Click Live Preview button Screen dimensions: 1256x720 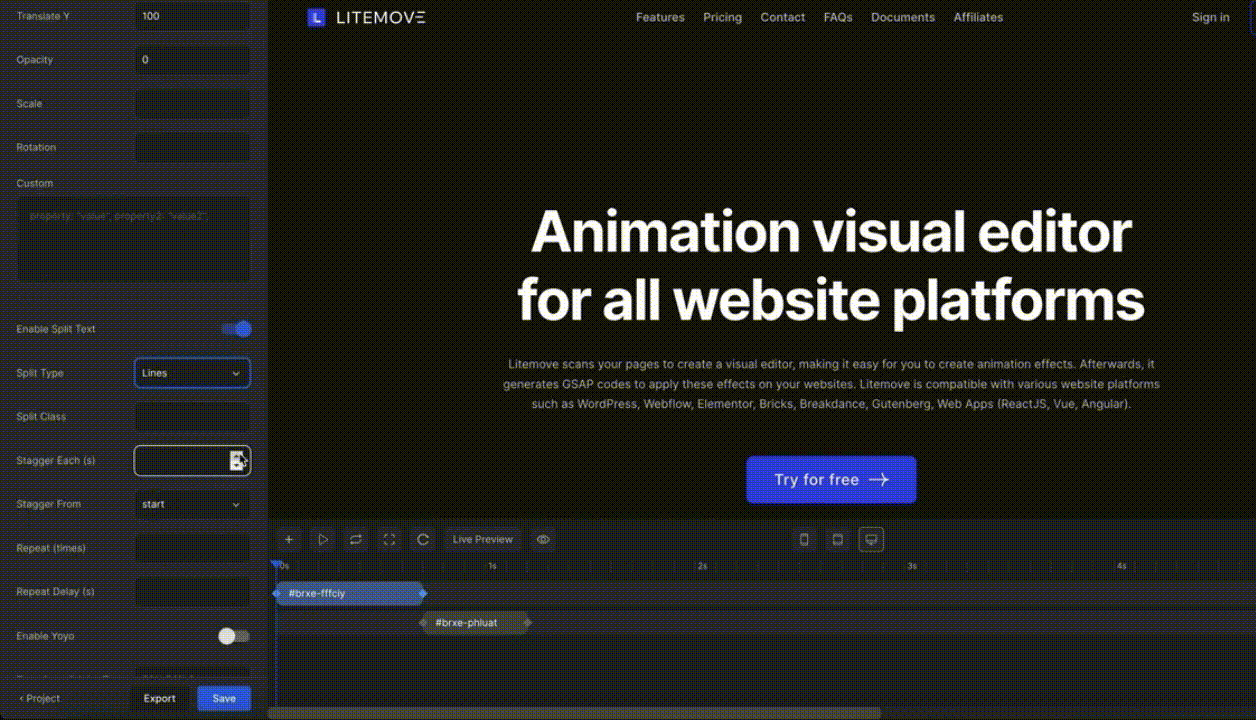pos(482,539)
